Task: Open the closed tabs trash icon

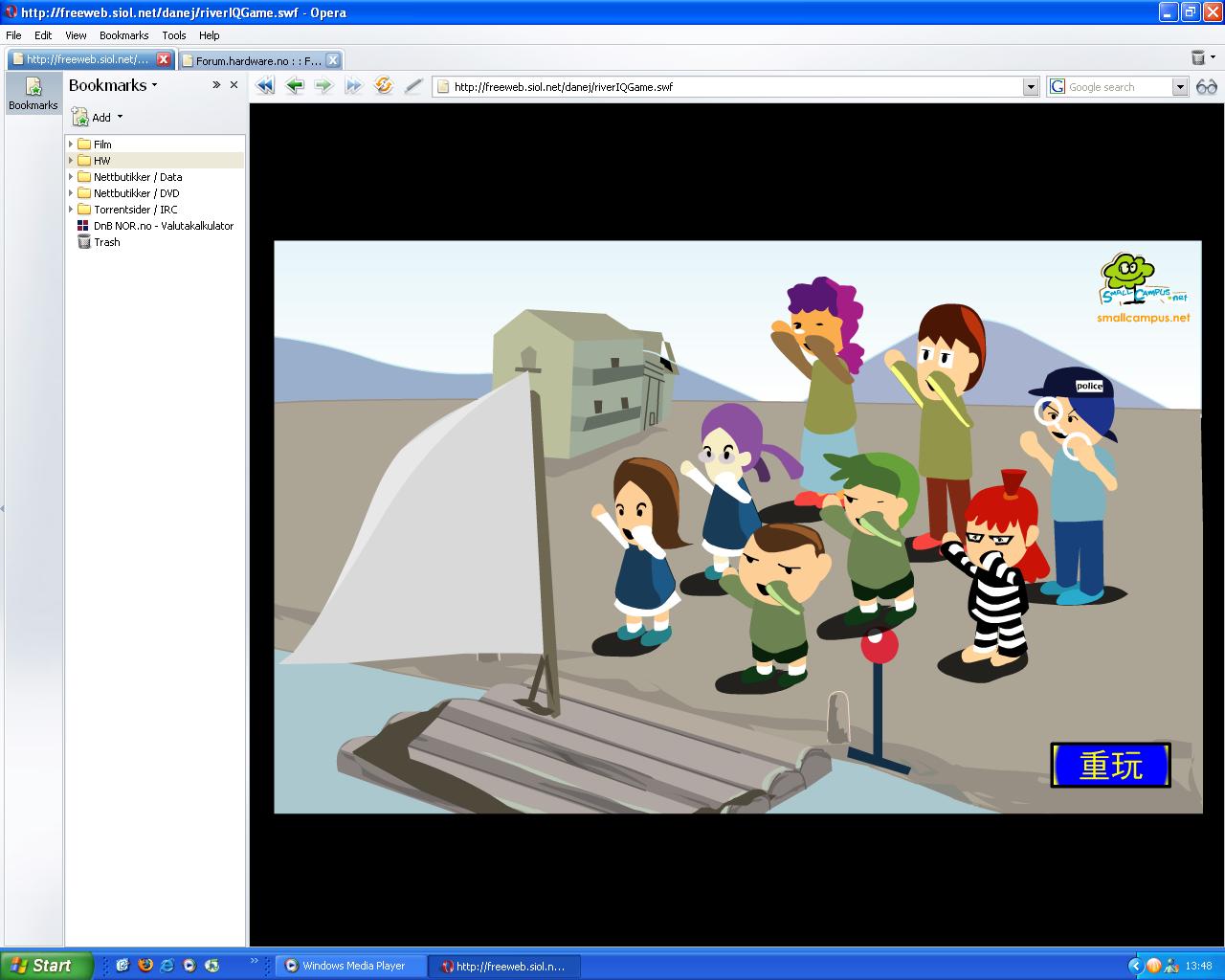Action: tap(1198, 57)
